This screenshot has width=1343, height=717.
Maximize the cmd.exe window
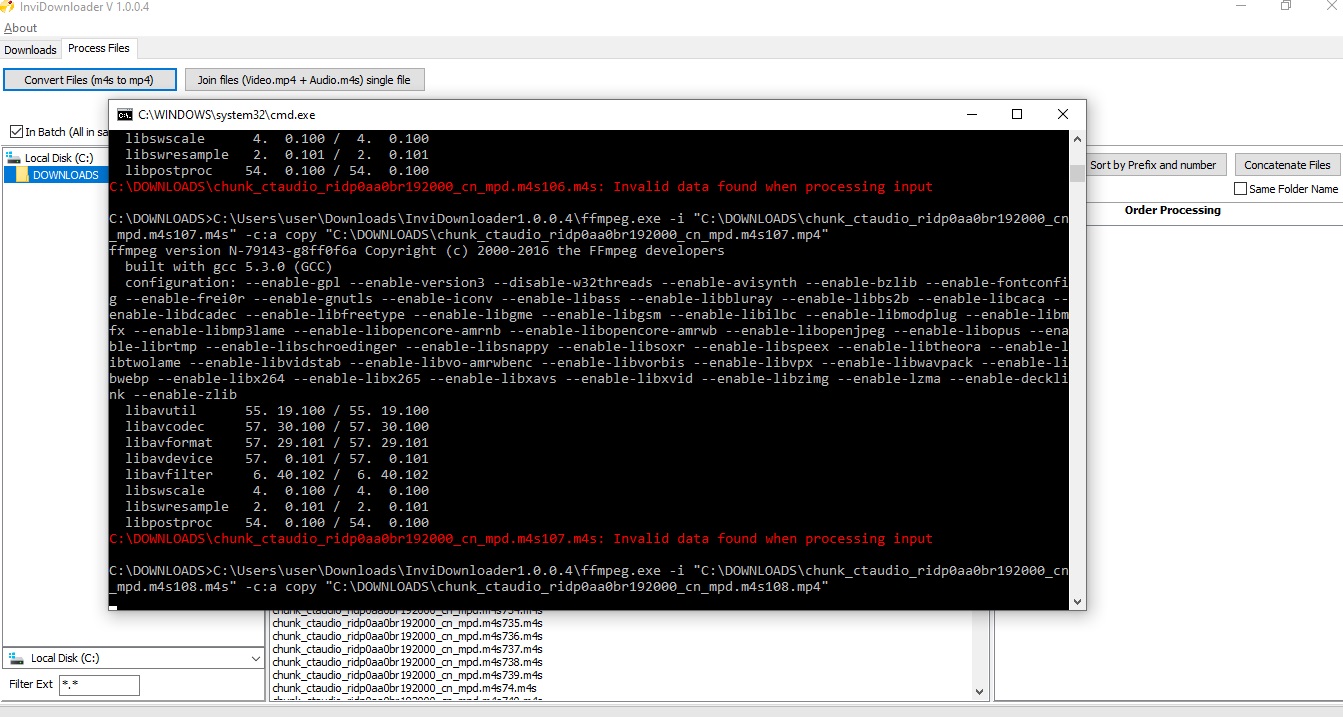click(1017, 114)
